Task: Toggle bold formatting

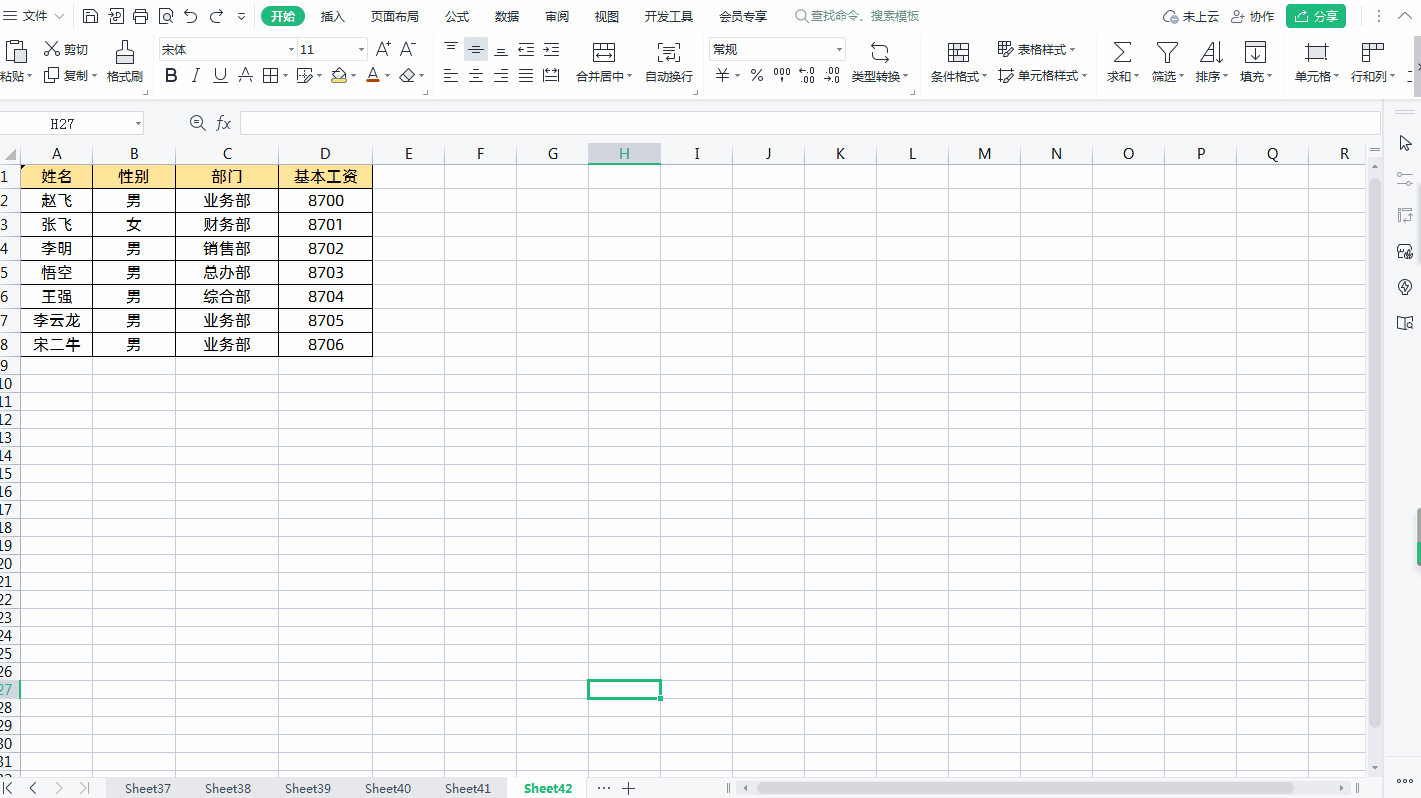Action: point(171,75)
